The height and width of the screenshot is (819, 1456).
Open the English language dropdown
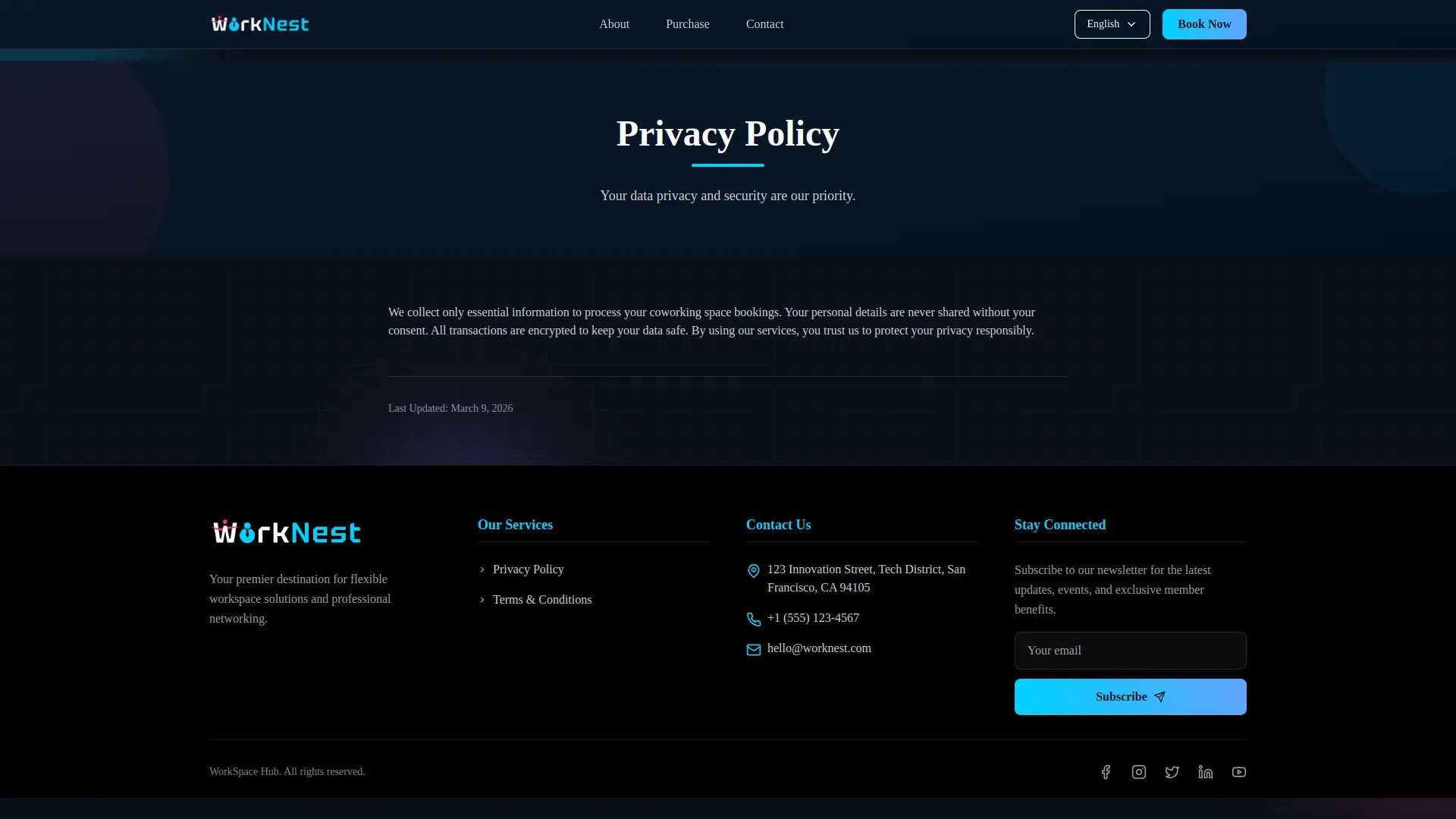[1112, 24]
